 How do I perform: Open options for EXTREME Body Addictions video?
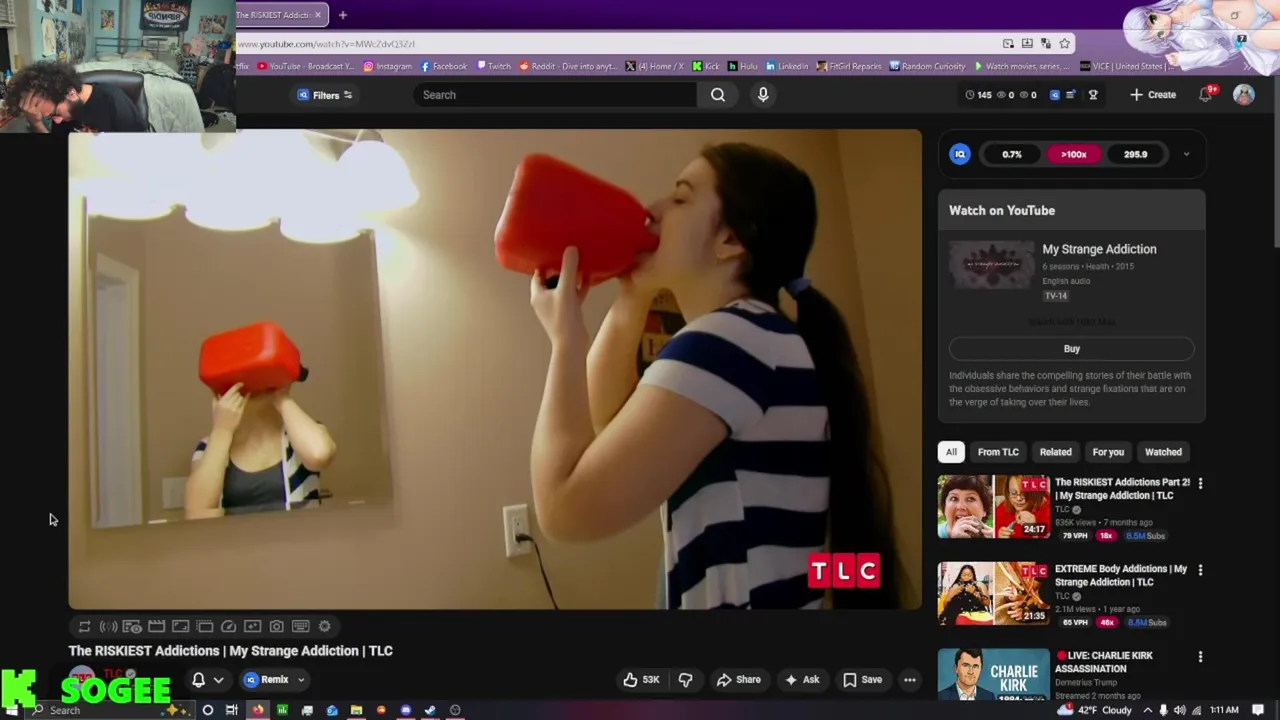point(1200,570)
